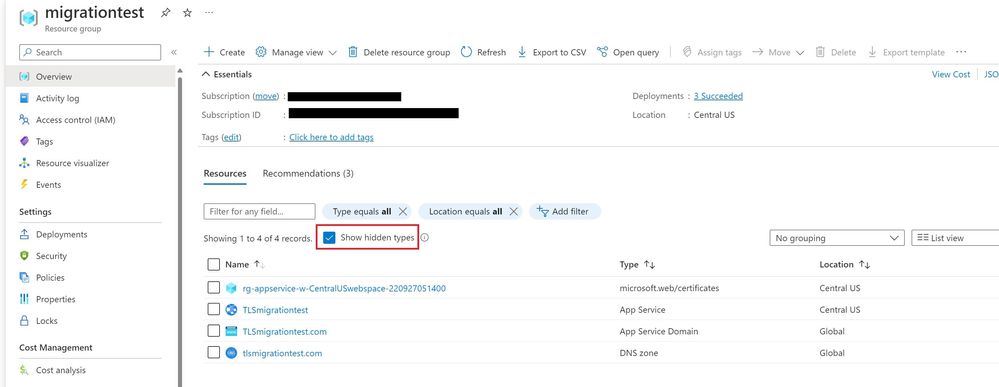Open Activity log menu item
This screenshot has height=387, width=999.
pos(57,98)
